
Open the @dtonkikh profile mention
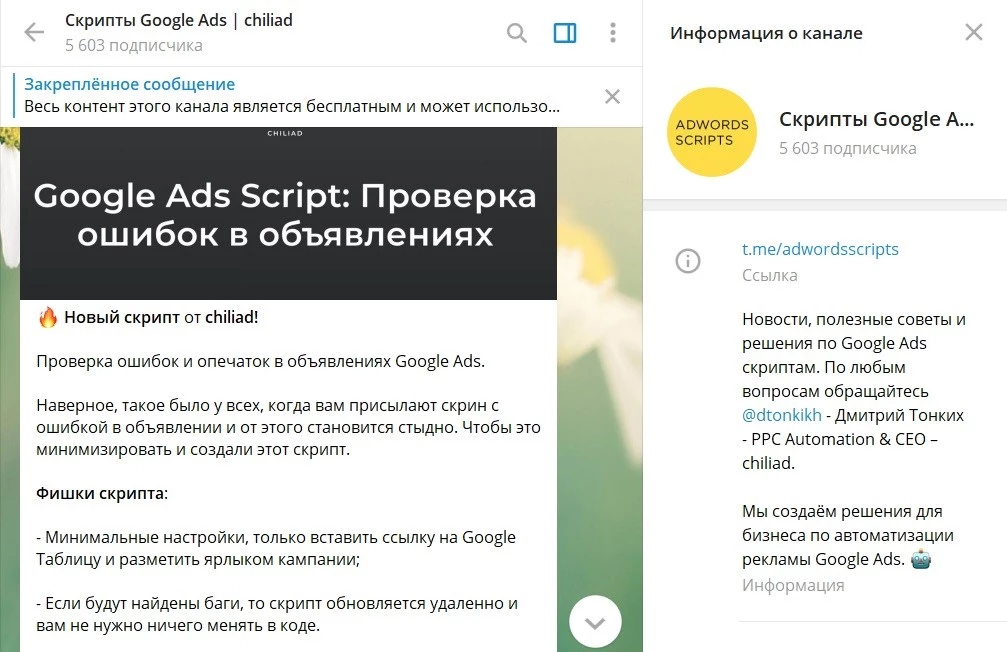pyautogui.click(x=782, y=415)
